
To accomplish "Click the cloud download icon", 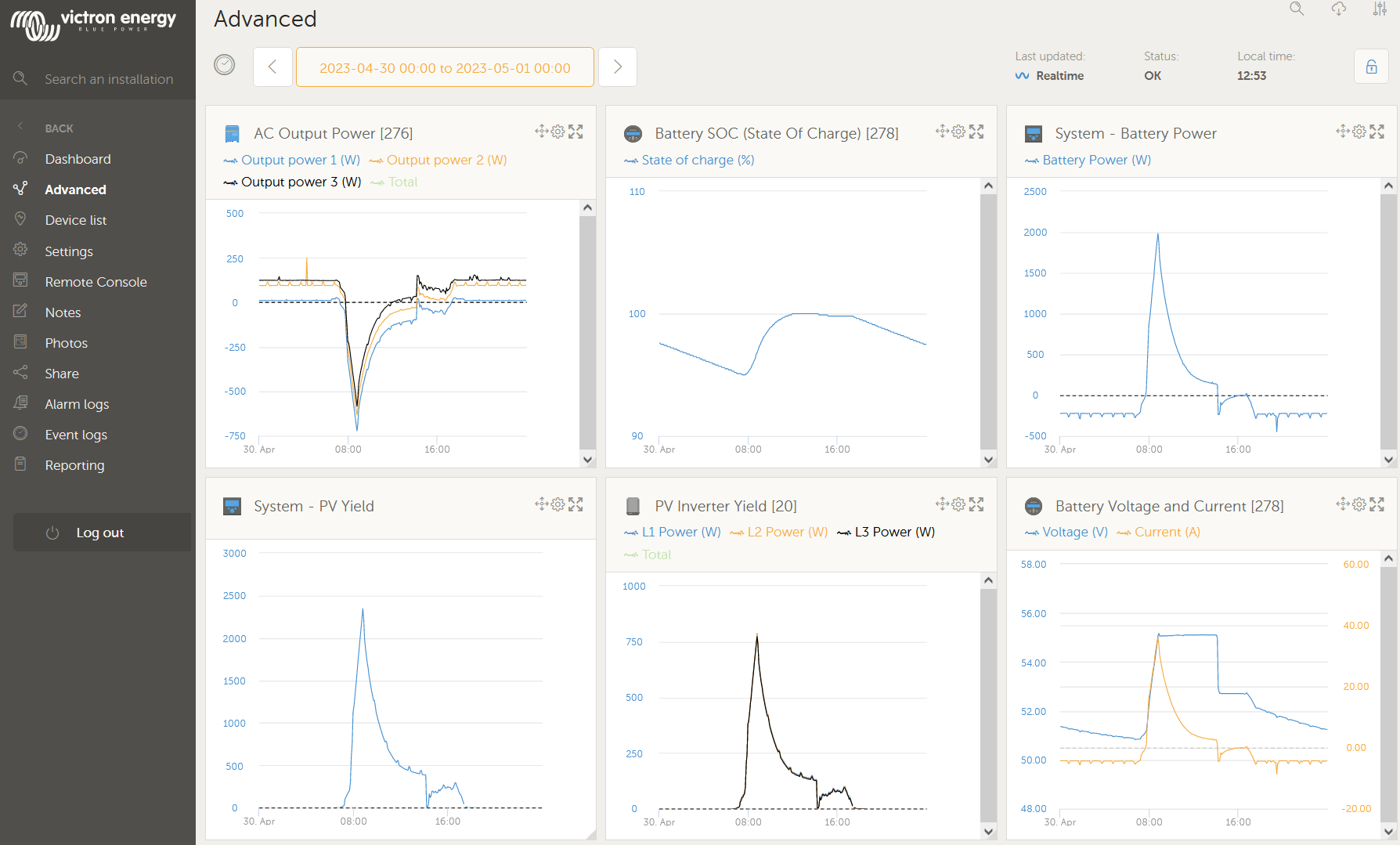I will pos(1339,9).
